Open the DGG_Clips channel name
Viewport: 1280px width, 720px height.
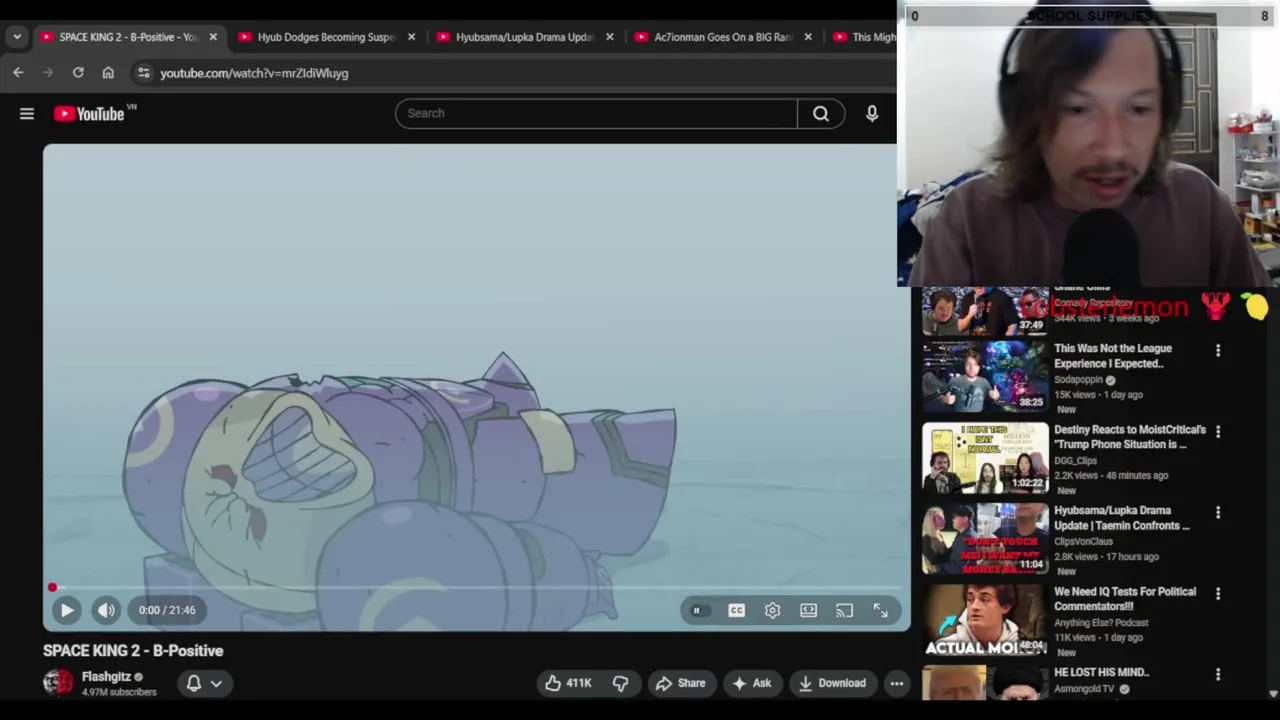click(x=1075, y=461)
